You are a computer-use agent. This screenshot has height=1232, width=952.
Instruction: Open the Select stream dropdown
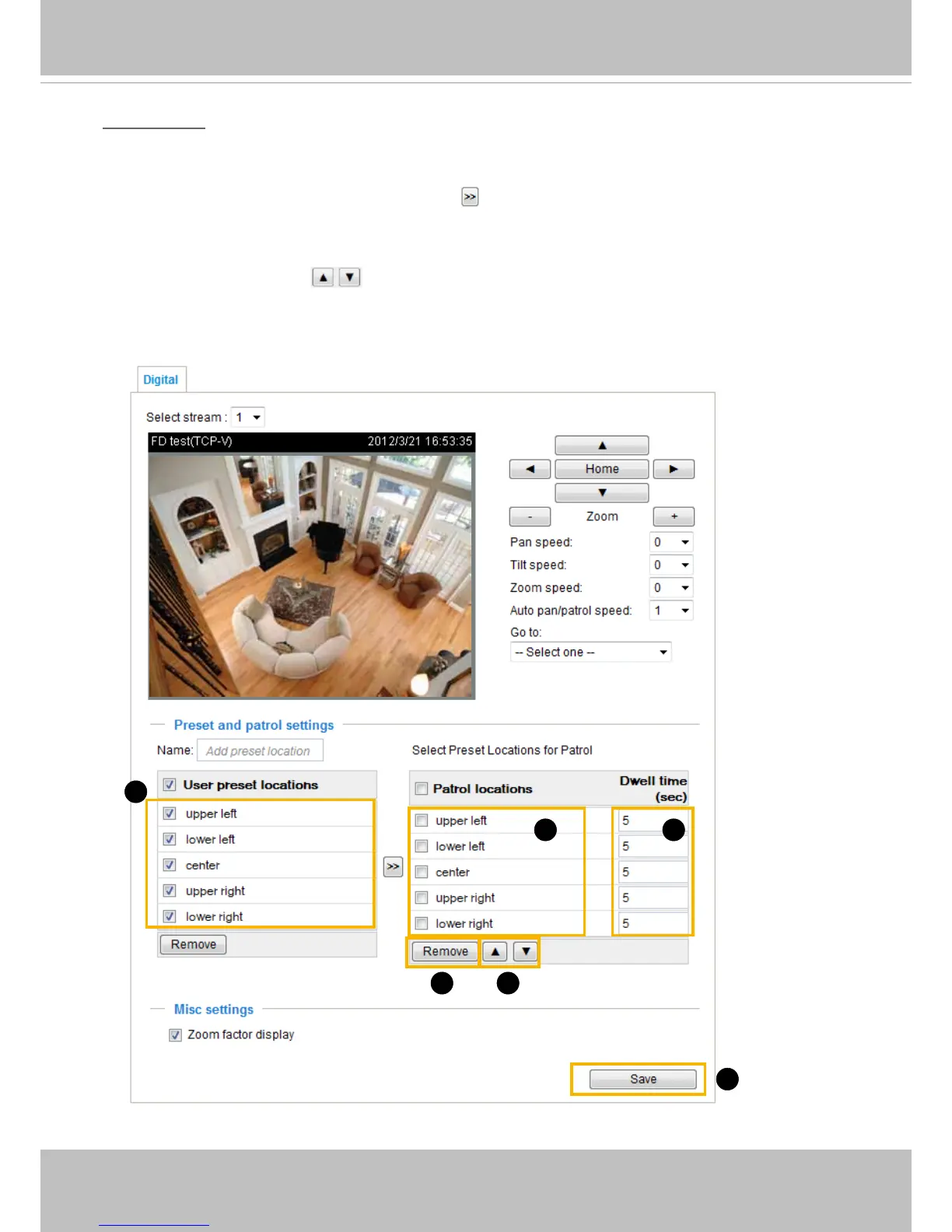[248, 417]
